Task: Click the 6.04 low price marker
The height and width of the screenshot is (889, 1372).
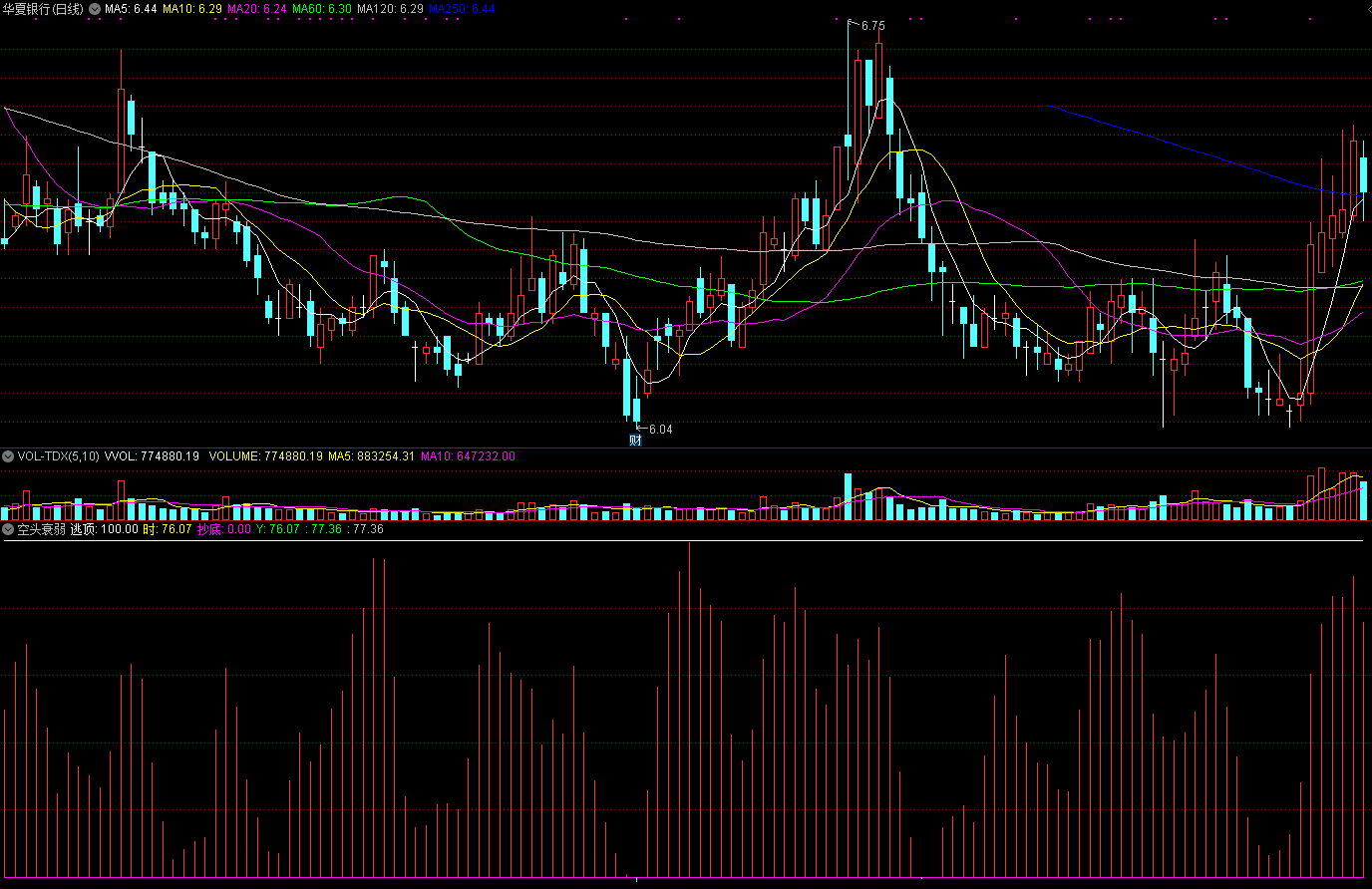Action: [x=660, y=430]
